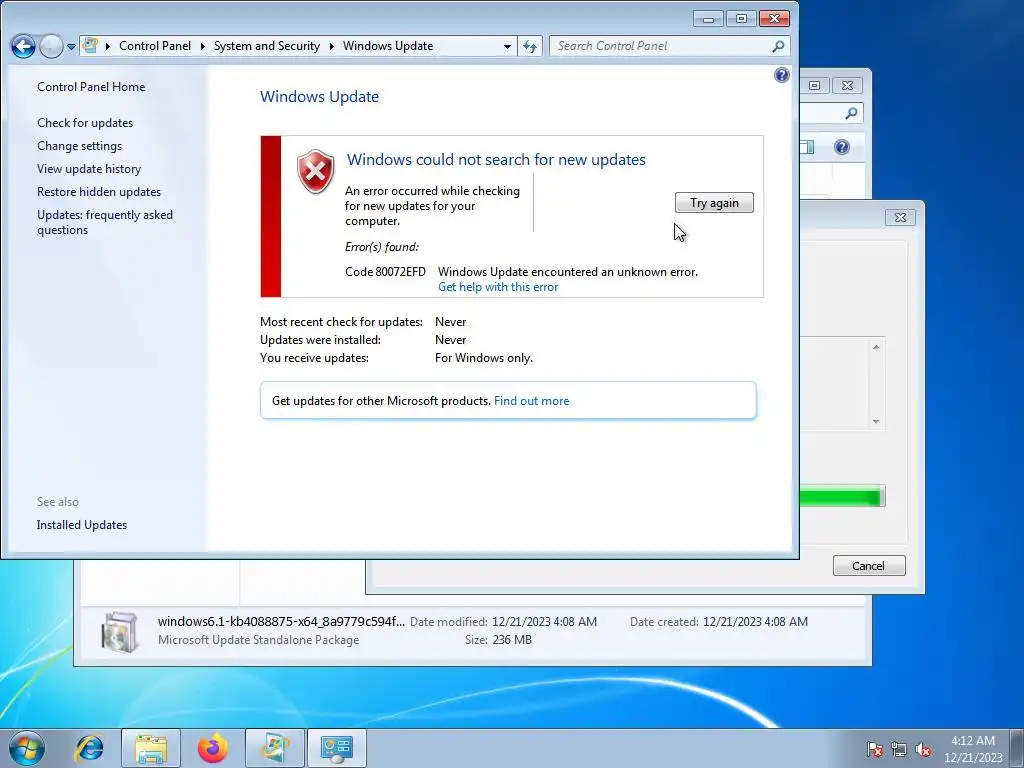Viewport: 1024px width, 768px height.
Task: Click the search magnifier icon in Control Panel
Action: coord(778,46)
